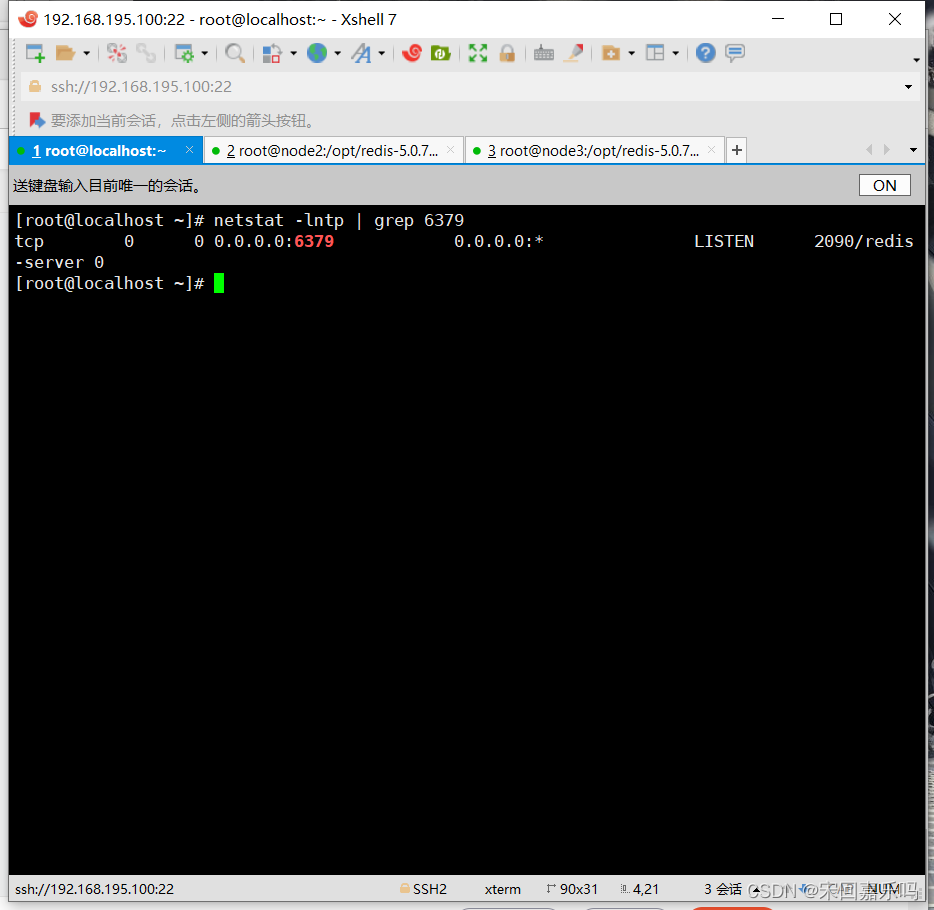This screenshot has width=934, height=910.
Task: Click the highlight marker icon
Action: 574,53
